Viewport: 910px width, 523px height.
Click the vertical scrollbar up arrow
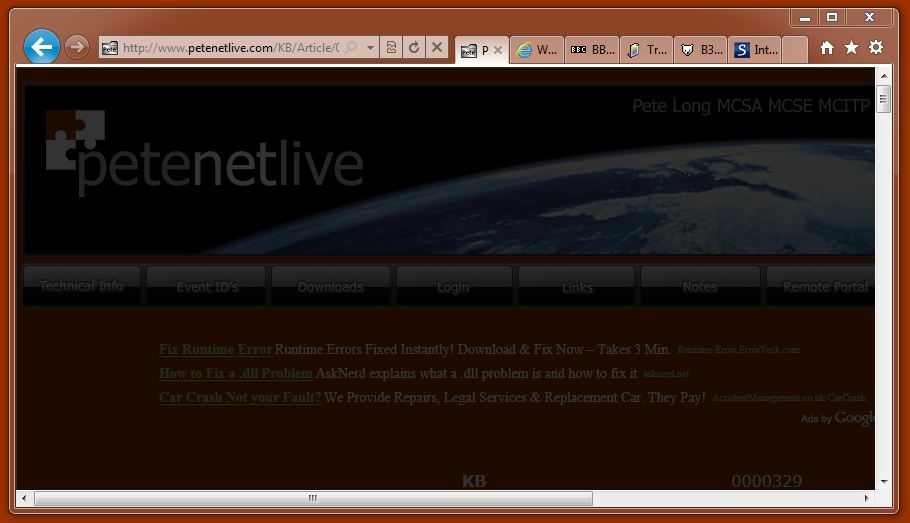[x=883, y=75]
